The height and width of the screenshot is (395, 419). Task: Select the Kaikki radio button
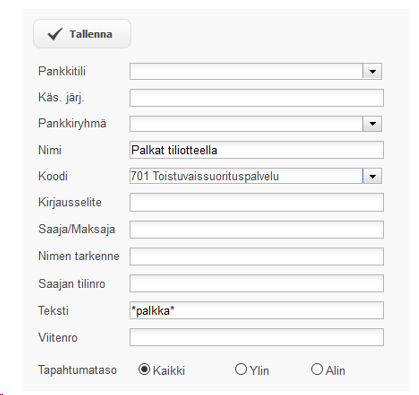144,369
